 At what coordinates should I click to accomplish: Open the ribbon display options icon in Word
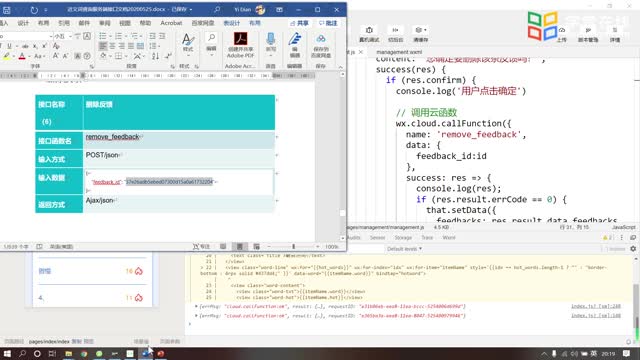point(279,9)
